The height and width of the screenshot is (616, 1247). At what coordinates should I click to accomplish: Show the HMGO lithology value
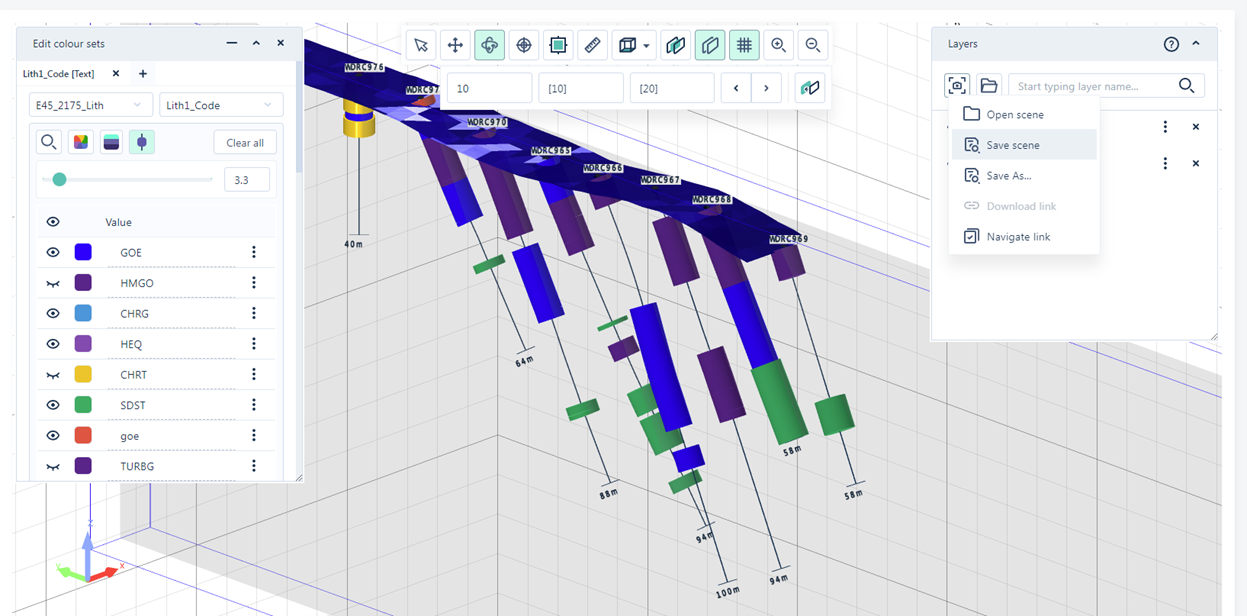tap(53, 283)
